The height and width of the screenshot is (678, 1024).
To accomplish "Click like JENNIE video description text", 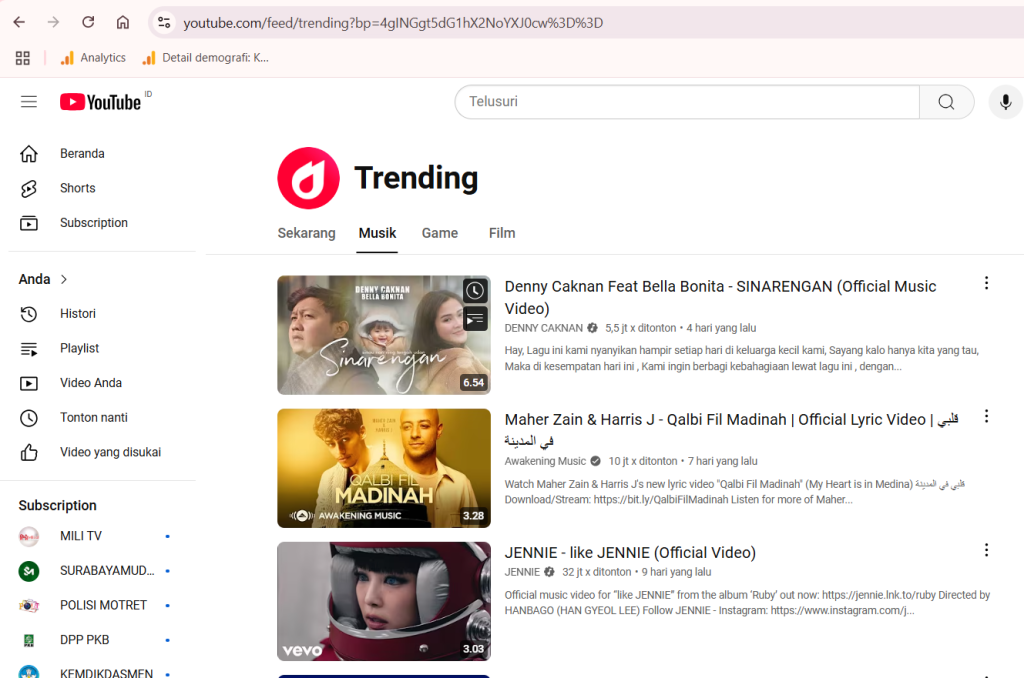I will (x=747, y=603).
